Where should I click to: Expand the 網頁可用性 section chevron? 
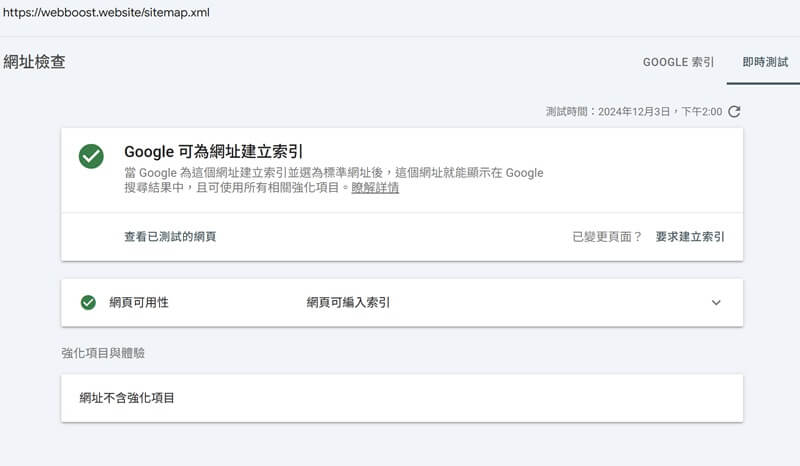[716, 303]
